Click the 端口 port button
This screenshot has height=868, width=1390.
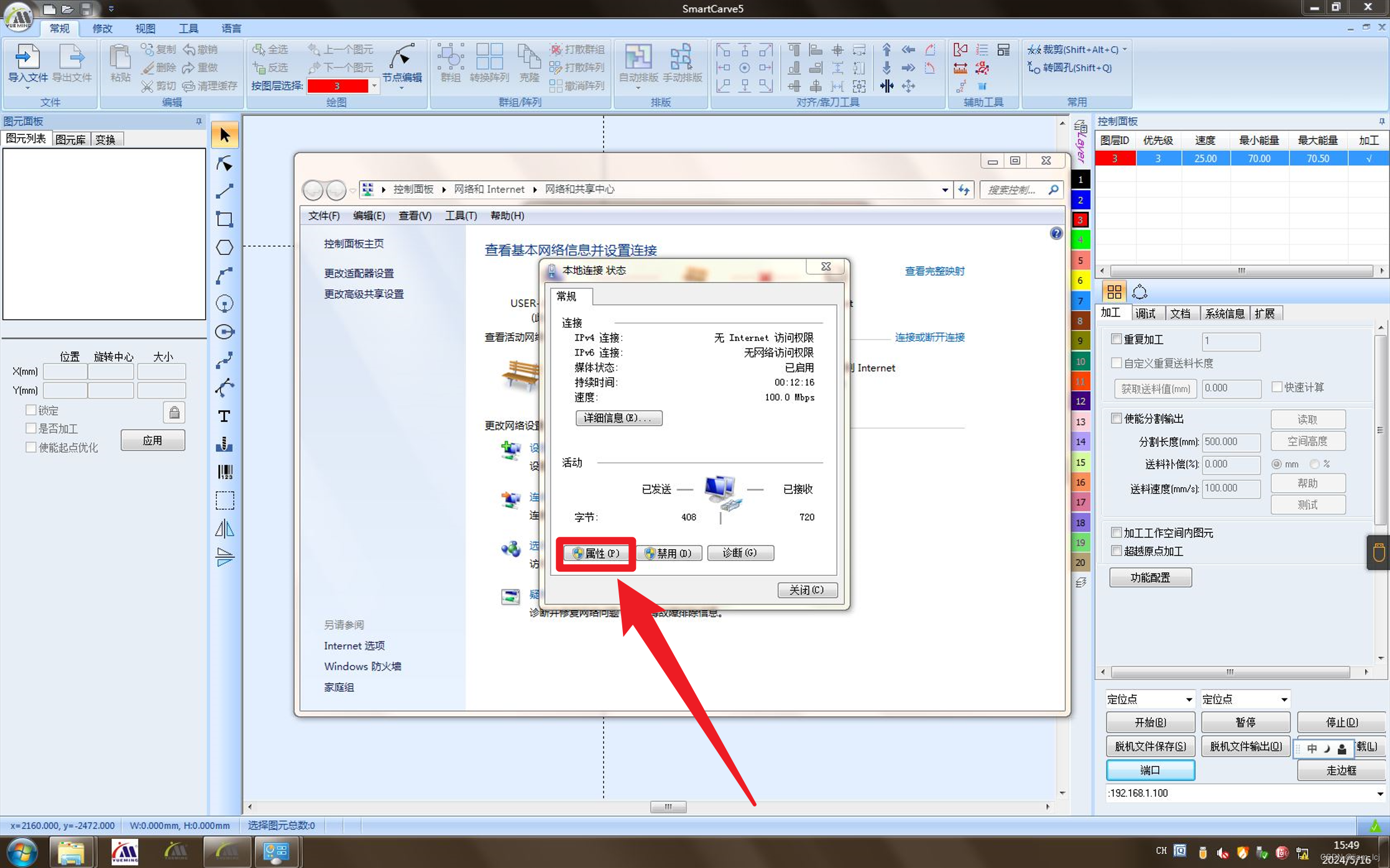click(x=1150, y=770)
